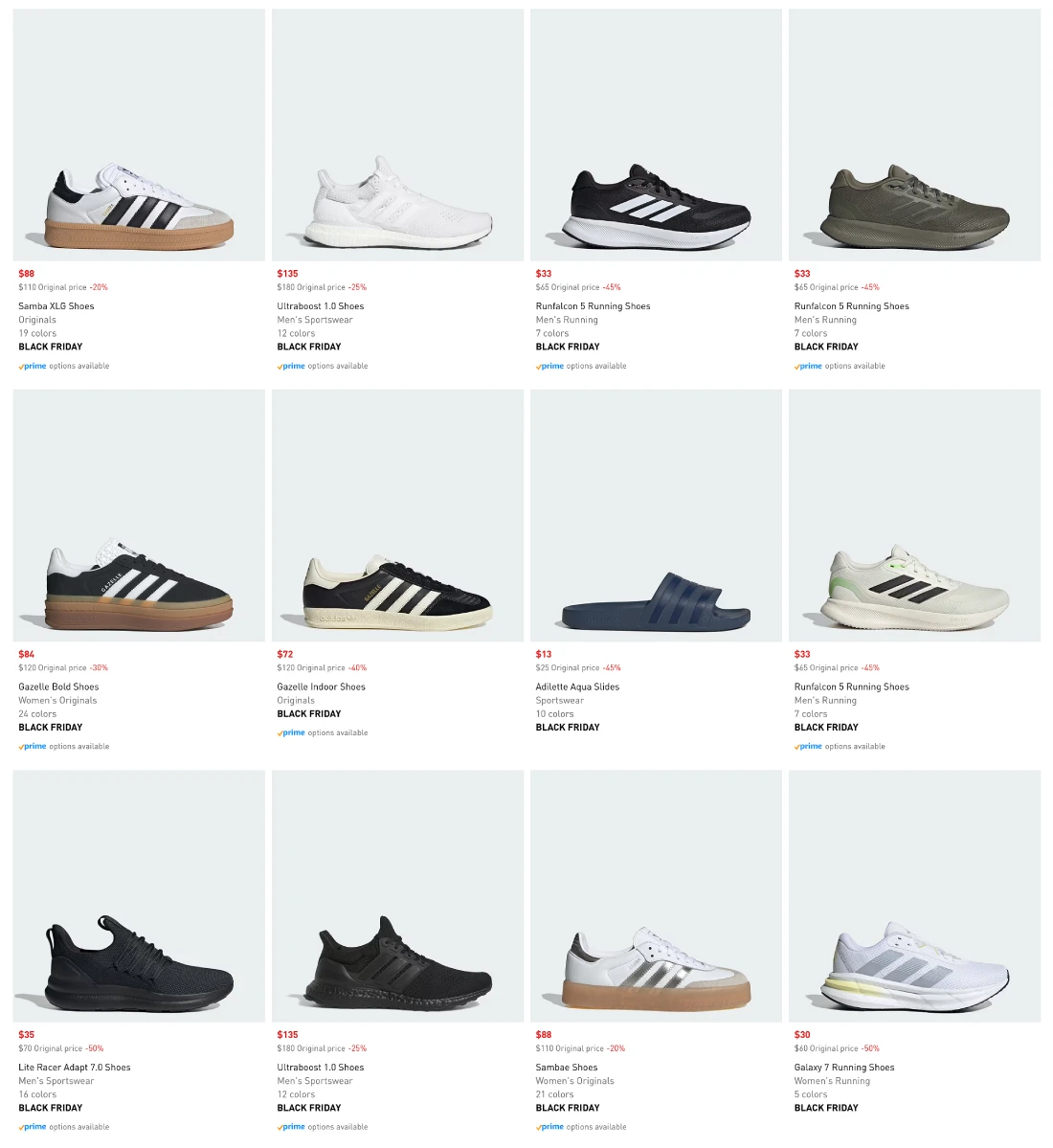Click prime badge under the olive Runfalcon 5

tap(809, 366)
